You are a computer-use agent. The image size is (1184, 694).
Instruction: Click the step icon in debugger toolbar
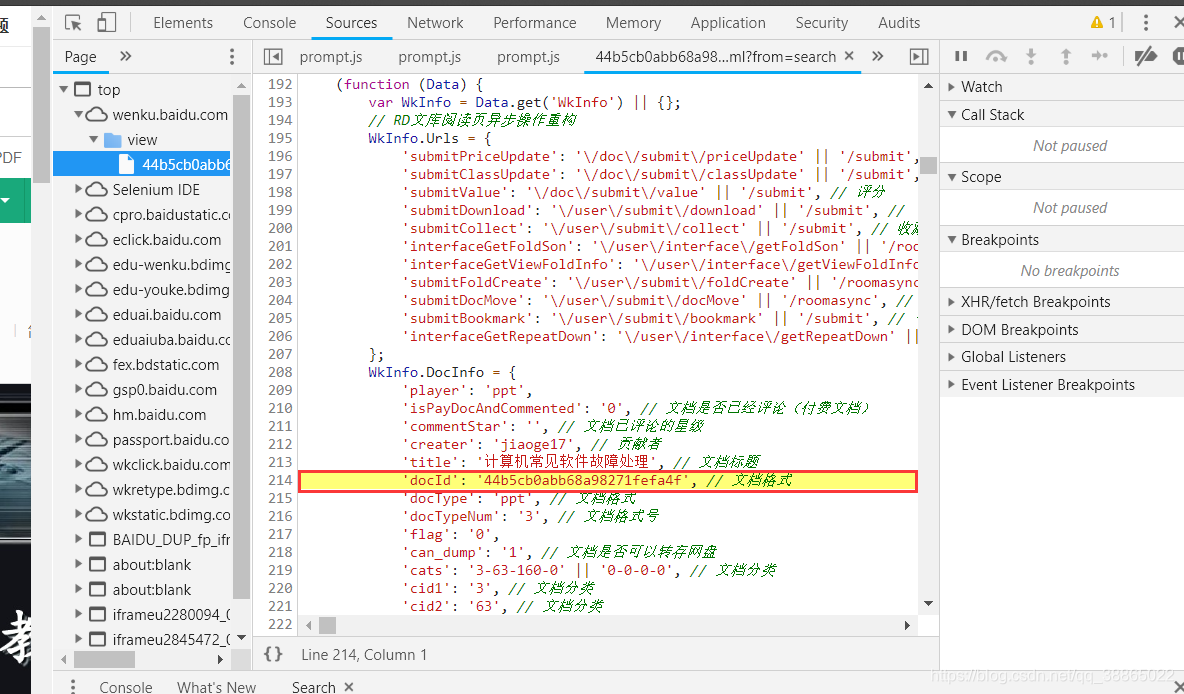(1100, 56)
